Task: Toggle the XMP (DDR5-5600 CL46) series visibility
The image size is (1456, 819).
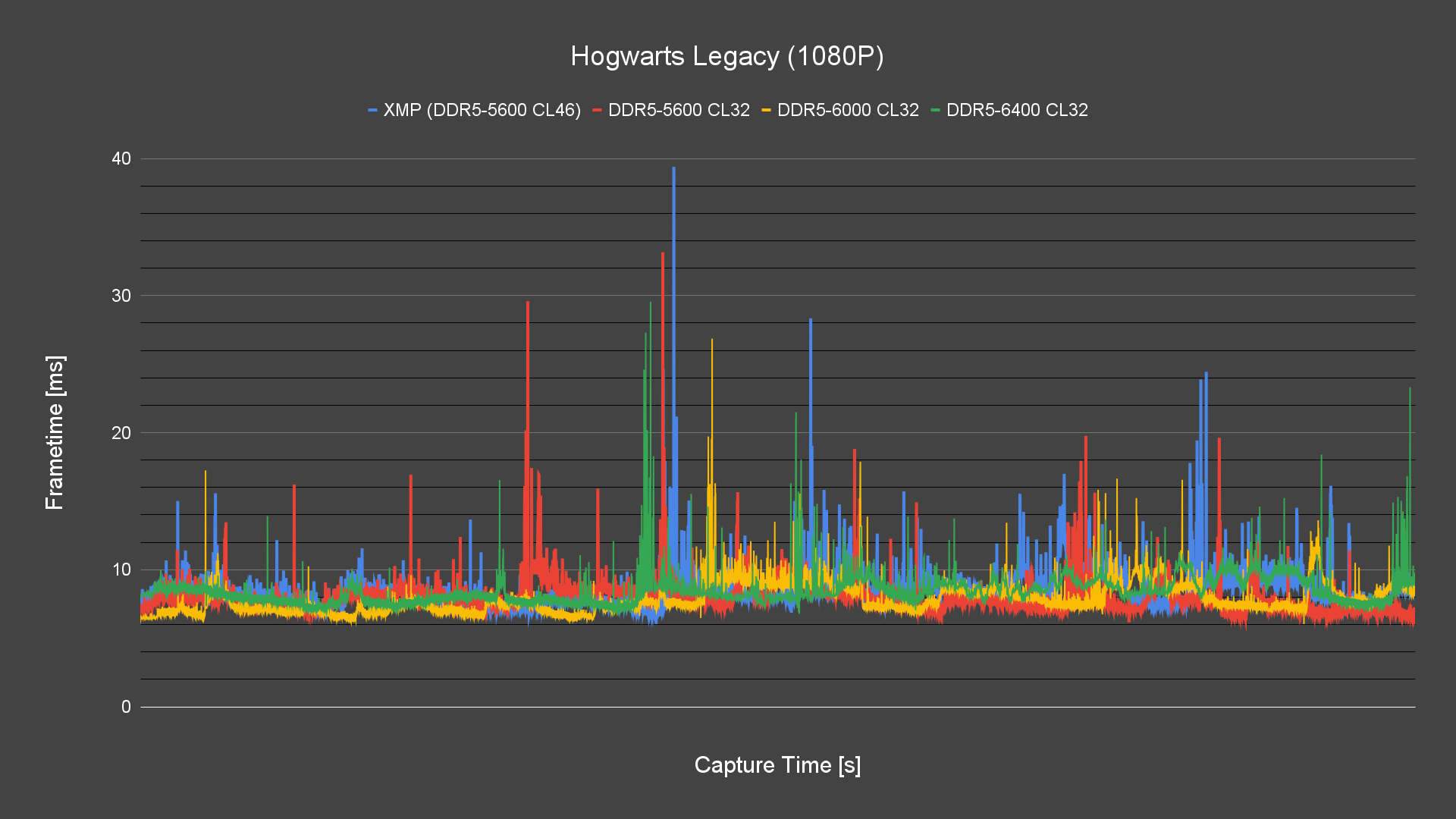Action: pyautogui.click(x=482, y=110)
